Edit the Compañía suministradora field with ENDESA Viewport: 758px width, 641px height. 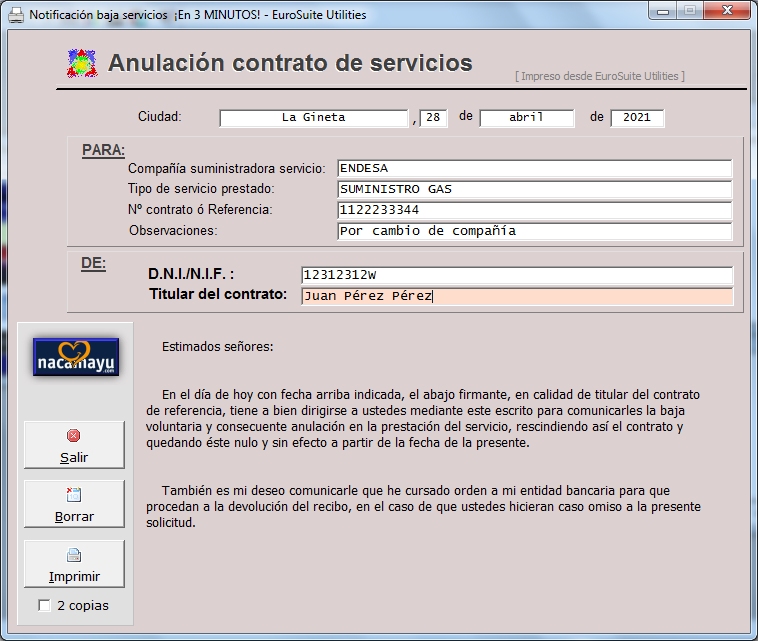tap(534, 169)
